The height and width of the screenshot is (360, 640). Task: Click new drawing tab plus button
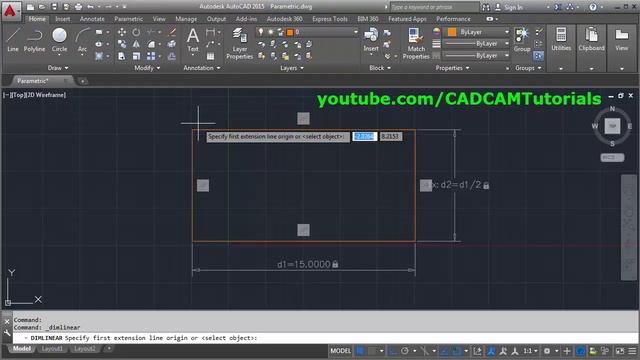82,81
